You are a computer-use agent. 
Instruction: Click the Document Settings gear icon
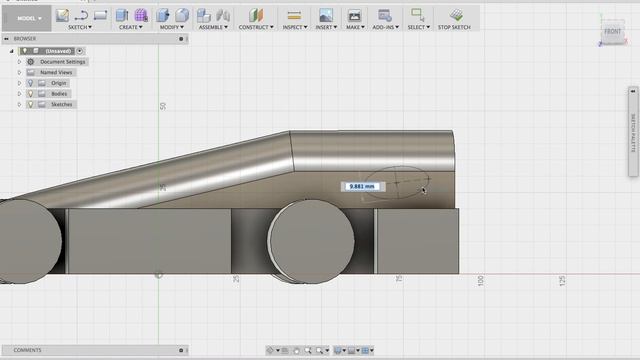point(31,62)
